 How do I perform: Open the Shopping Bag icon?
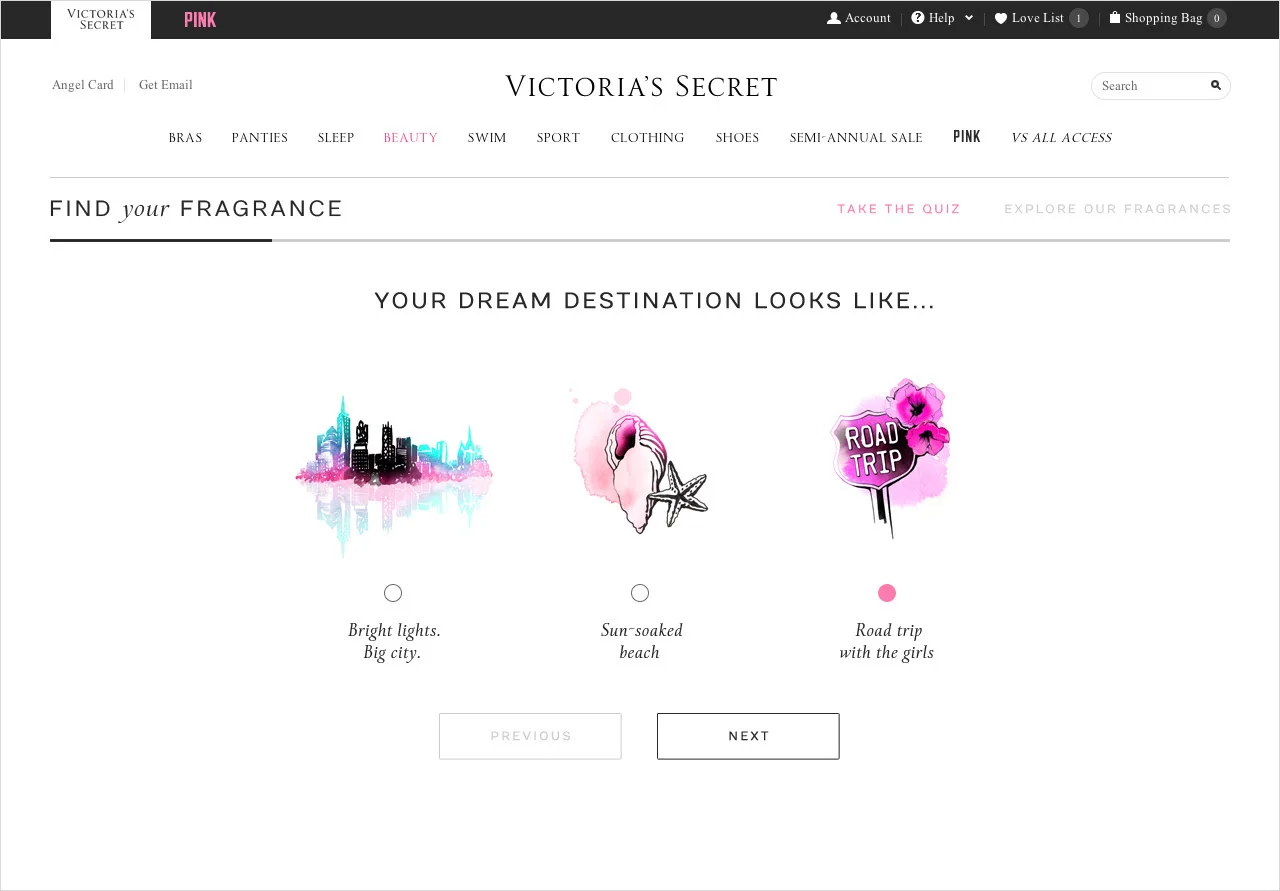1114,18
